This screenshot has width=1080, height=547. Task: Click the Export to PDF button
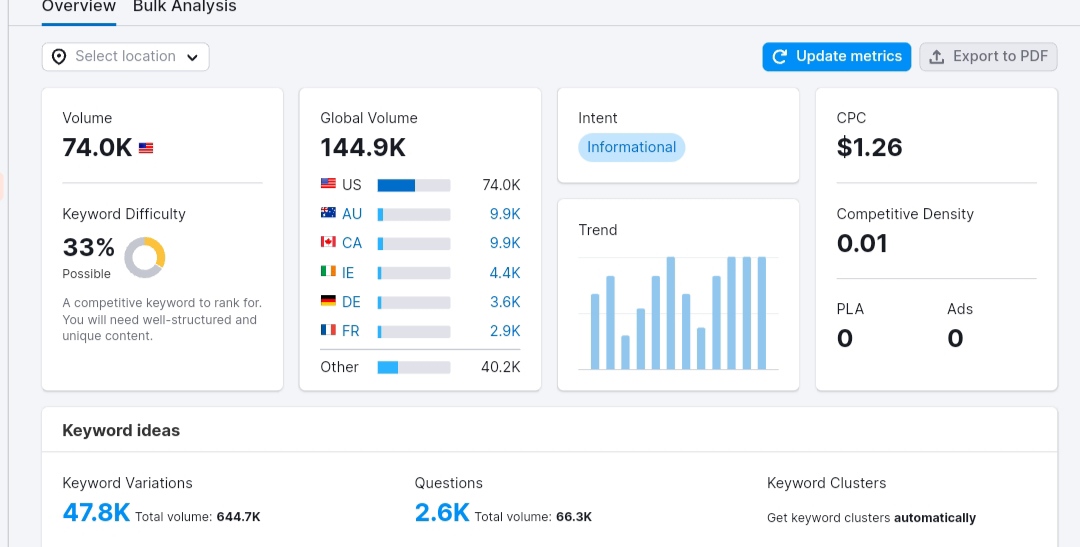[988, 56]
